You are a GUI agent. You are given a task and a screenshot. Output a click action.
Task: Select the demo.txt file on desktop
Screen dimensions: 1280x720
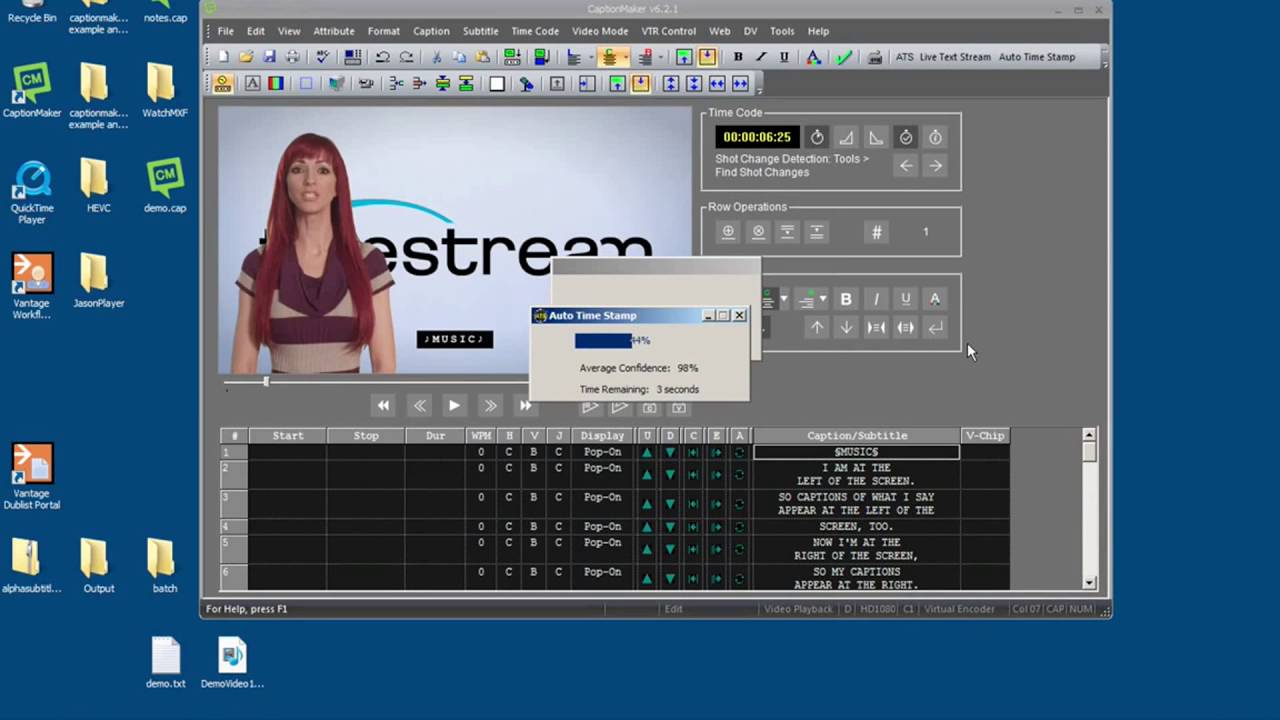pyautogui.click(x=166, y=664)
